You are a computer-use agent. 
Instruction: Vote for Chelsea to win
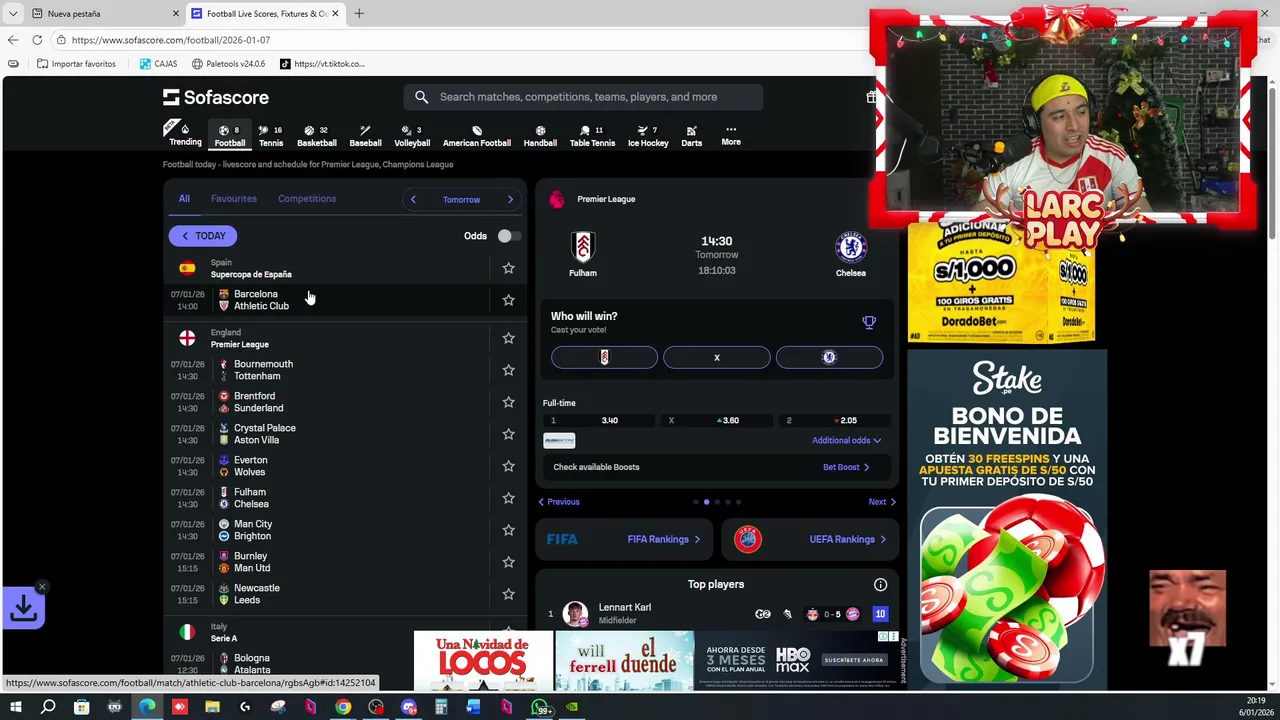[x=829, y=357]
